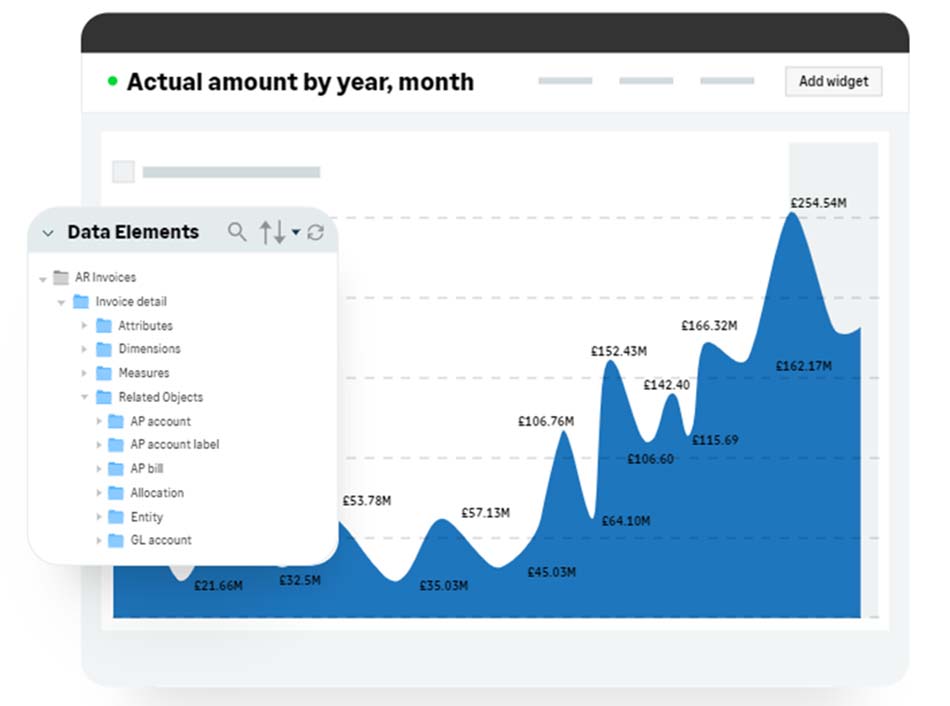Image resolution: width=950 pixels, height=706 pixels.
Task: Expand the AP bill folder arrow
Action: 99,468
